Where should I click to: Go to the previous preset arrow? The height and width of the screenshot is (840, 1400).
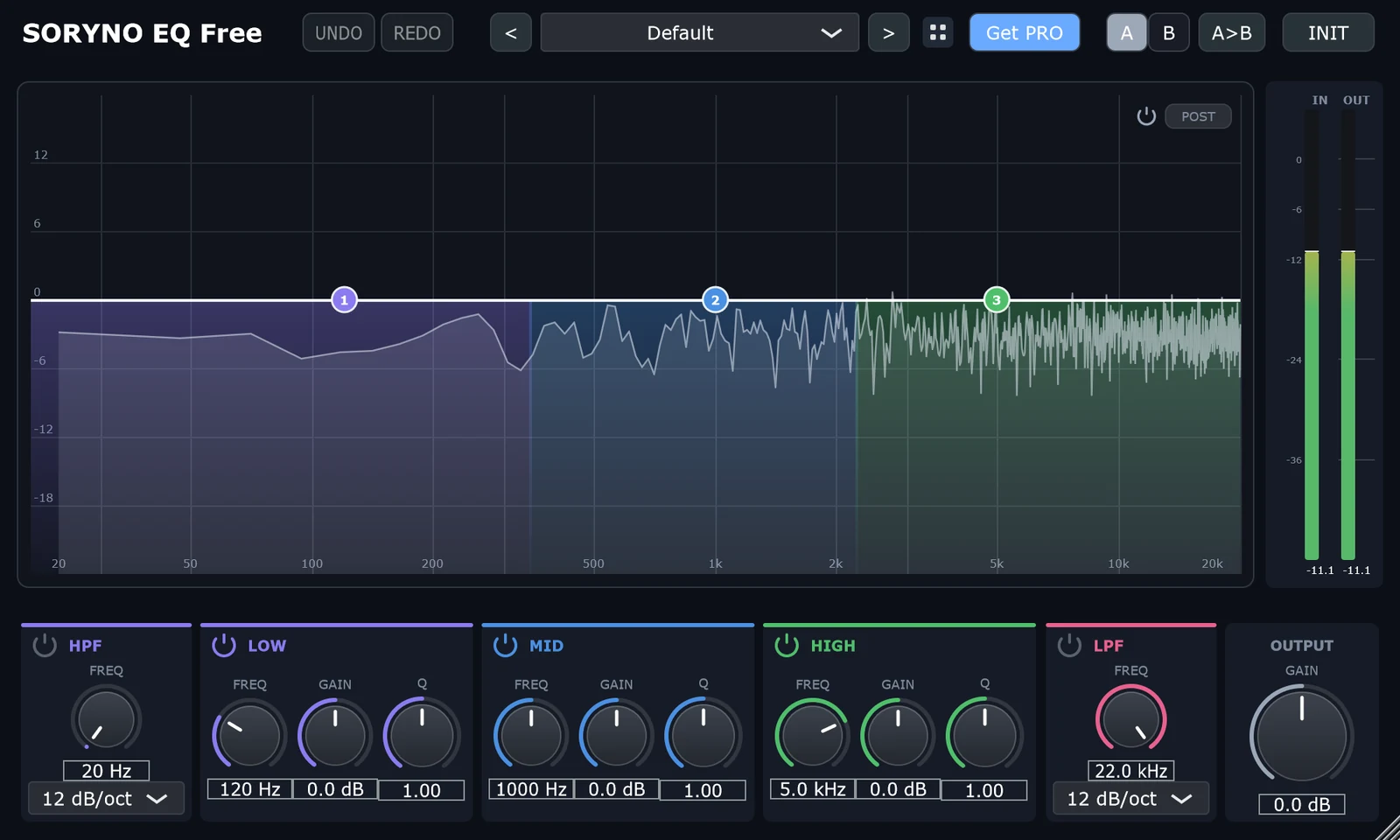pos(511,32)
